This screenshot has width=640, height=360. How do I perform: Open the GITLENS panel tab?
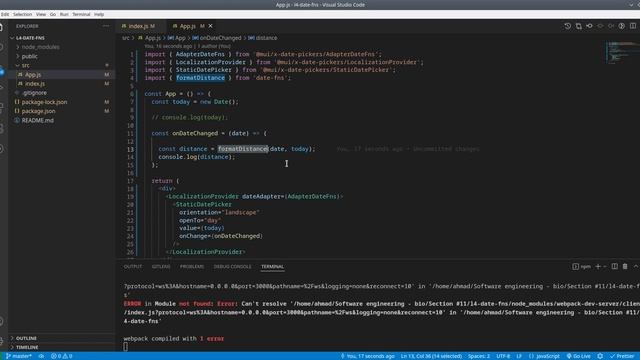point(161,267)
